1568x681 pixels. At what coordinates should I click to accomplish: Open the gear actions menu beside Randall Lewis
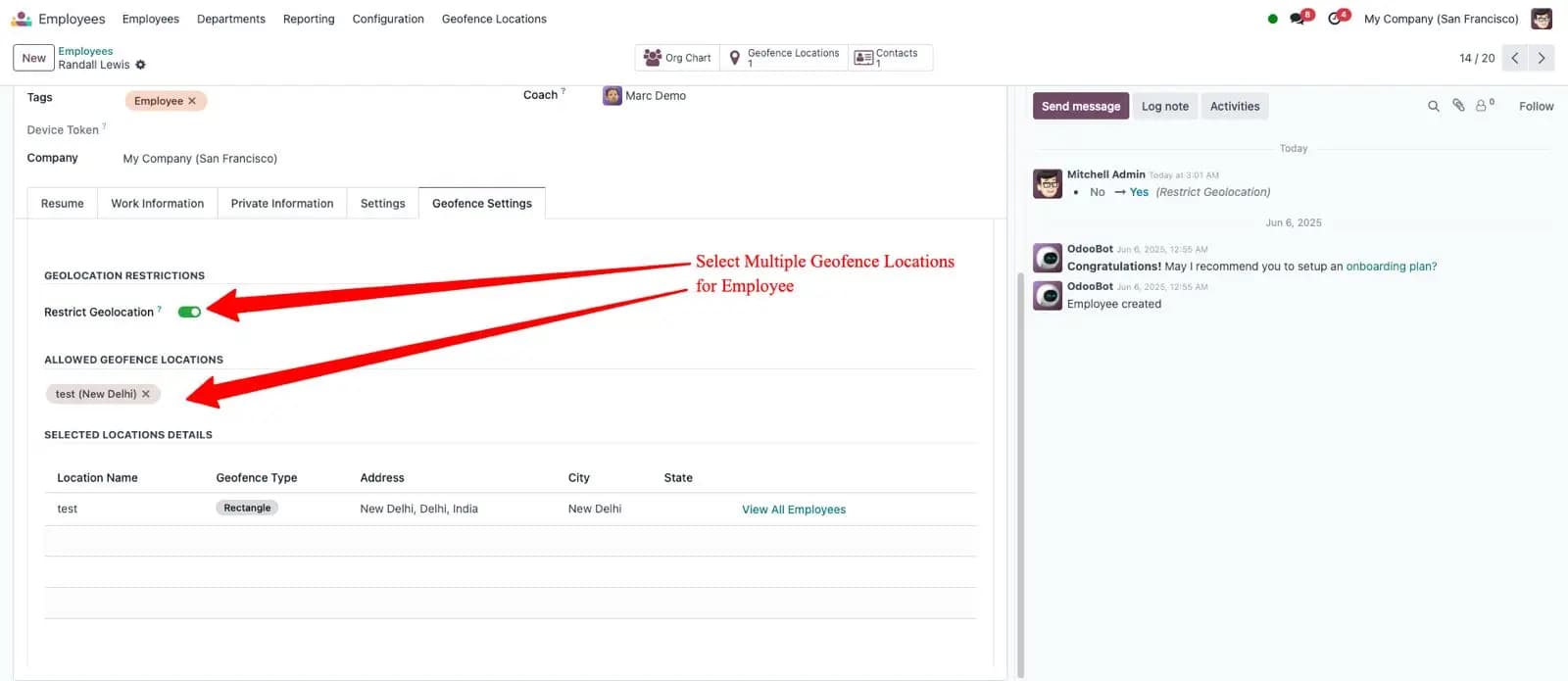click(x=140, y=65)
